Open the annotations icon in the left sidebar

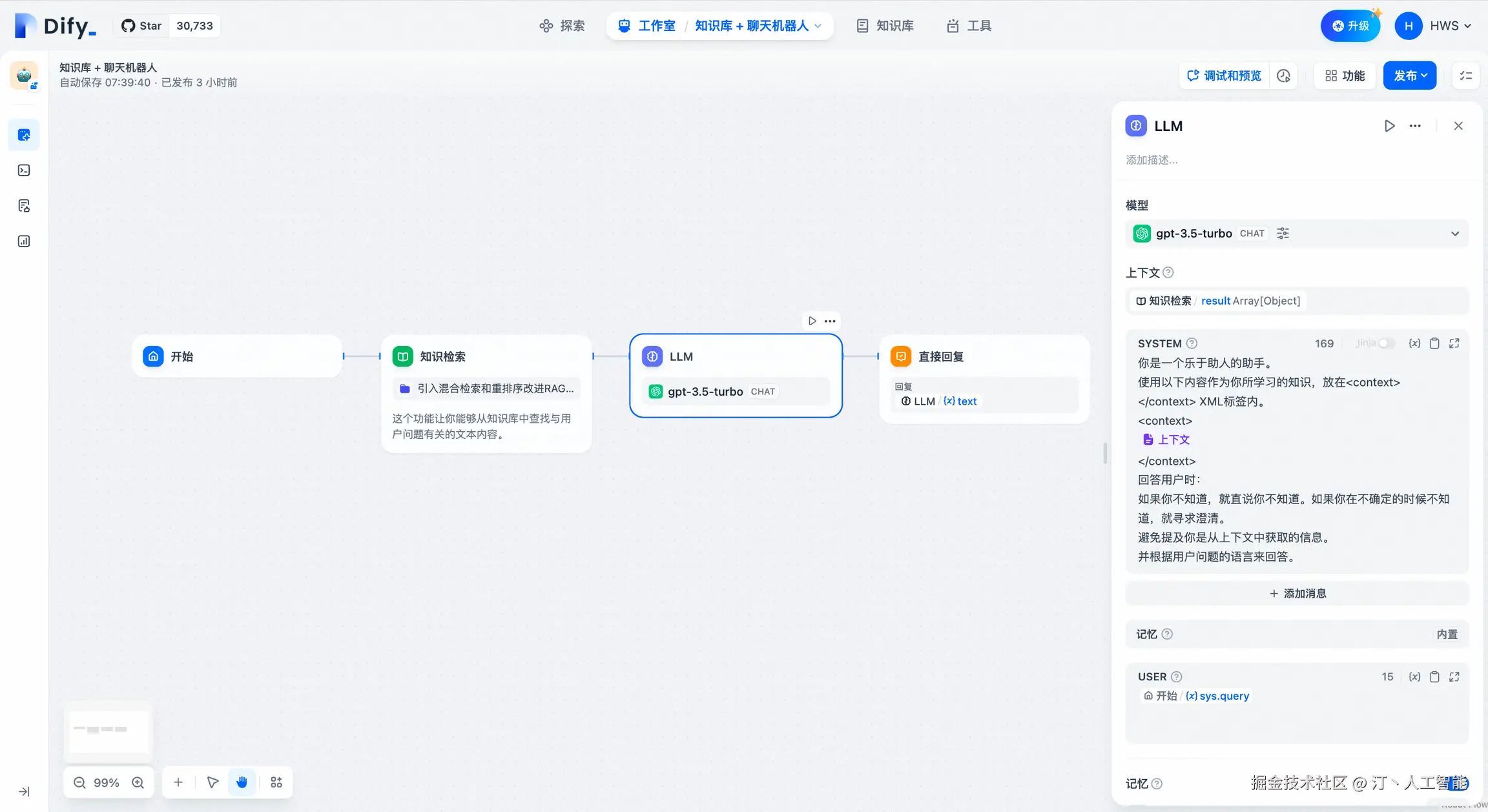point(24,205)
